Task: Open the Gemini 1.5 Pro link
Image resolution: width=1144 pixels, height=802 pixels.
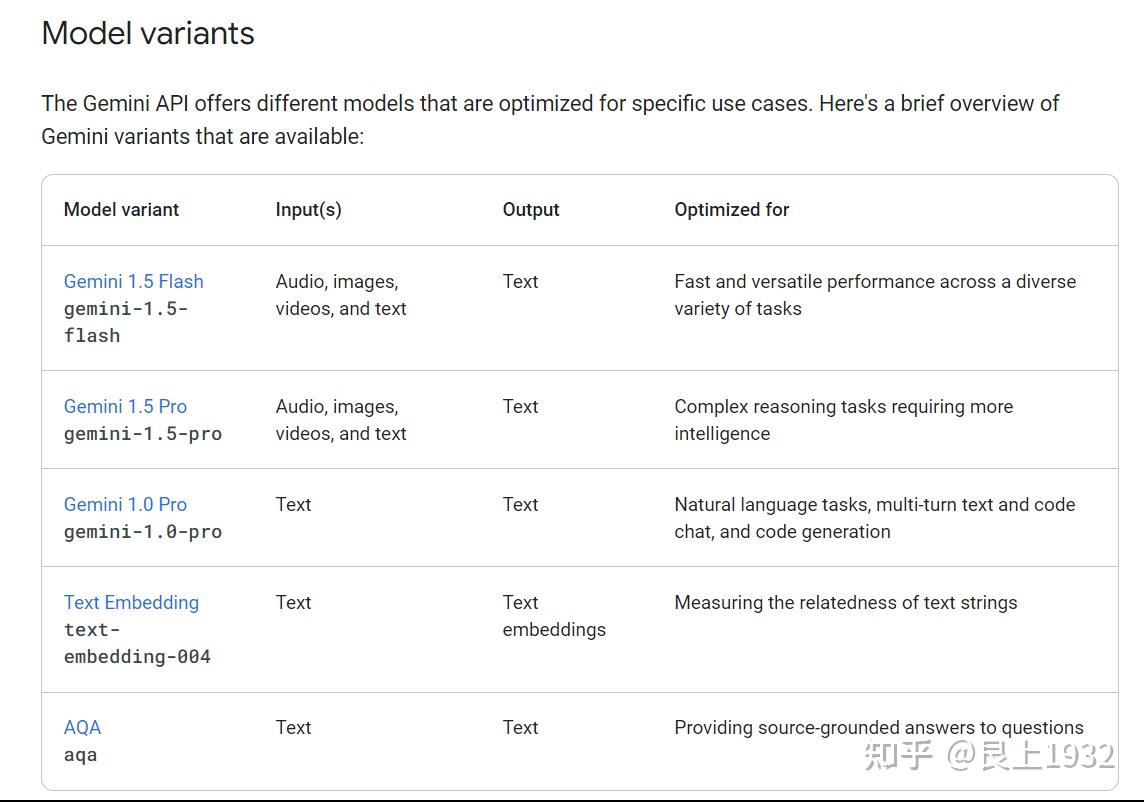Action: (x=125, y=406)
